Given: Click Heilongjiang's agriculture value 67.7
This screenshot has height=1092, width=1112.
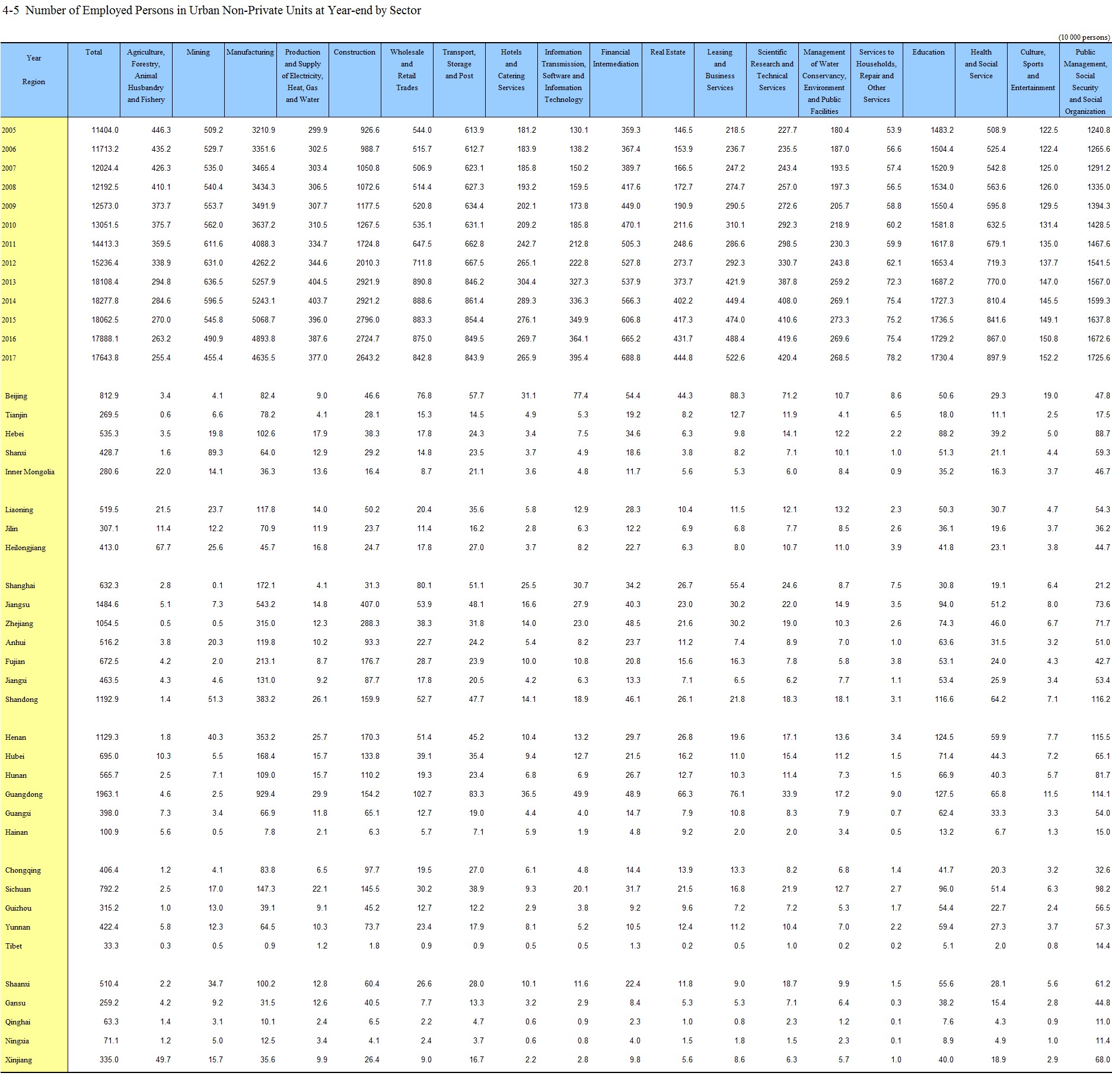Looking at the screenshot, I should 163,548.
